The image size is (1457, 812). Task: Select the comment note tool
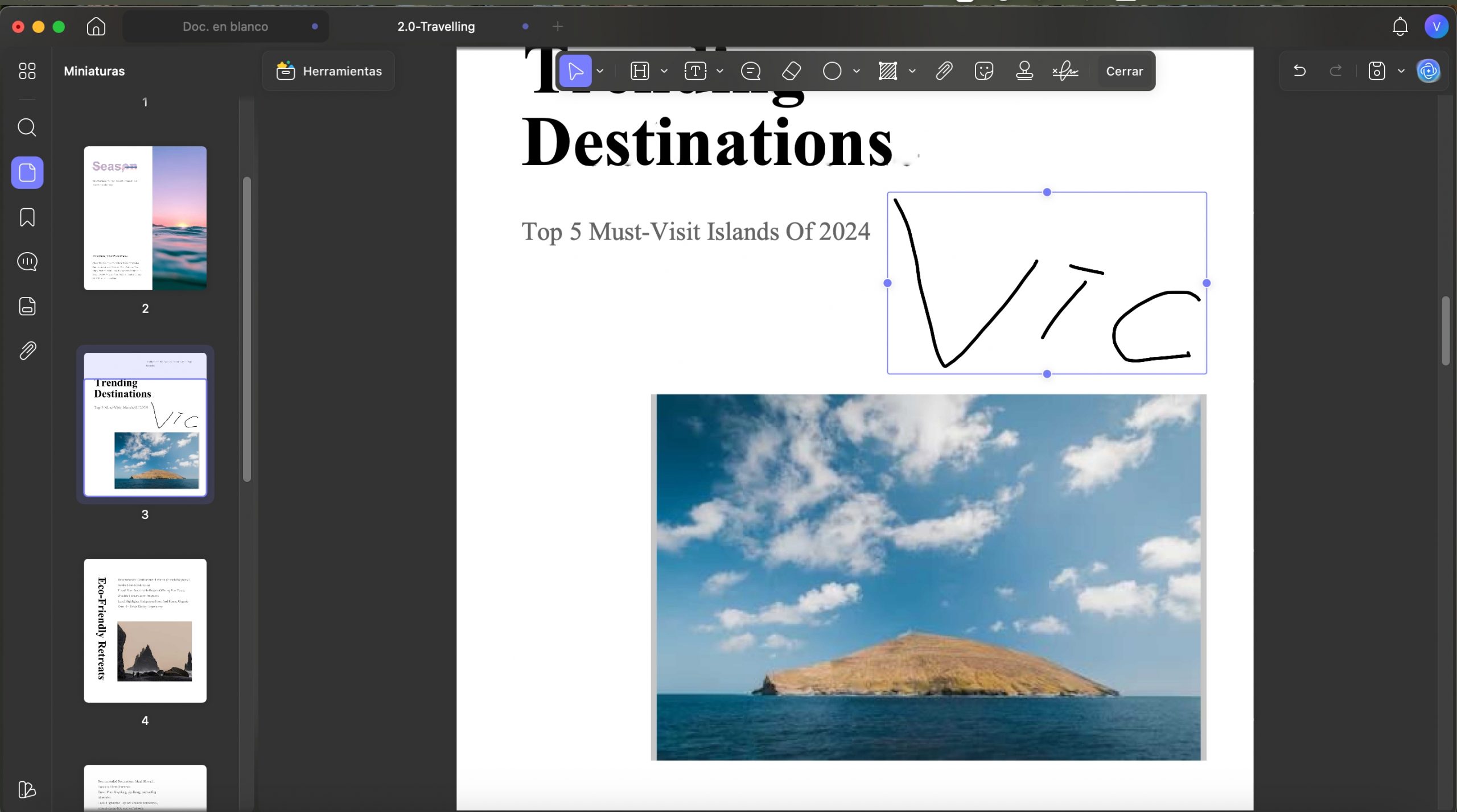point(751,71)
